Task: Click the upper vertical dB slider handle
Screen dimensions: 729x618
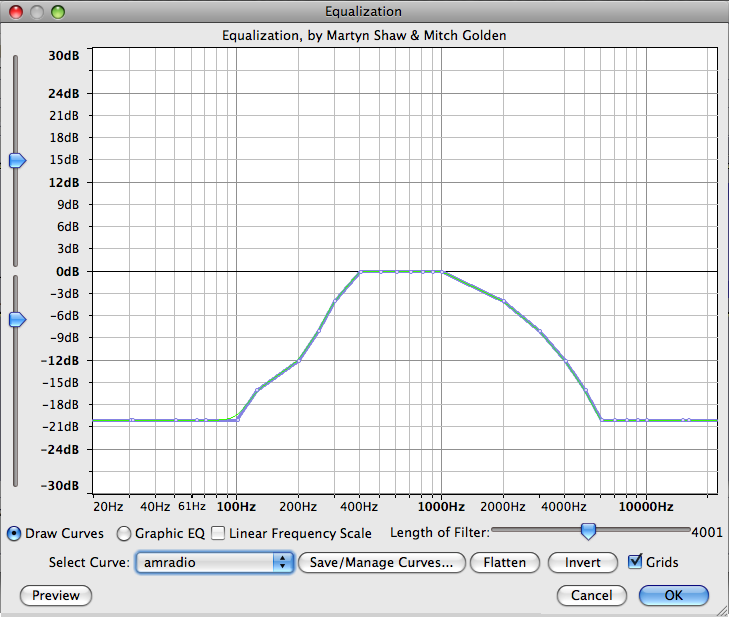Action: pyautogui.click(x=17, y=160)
